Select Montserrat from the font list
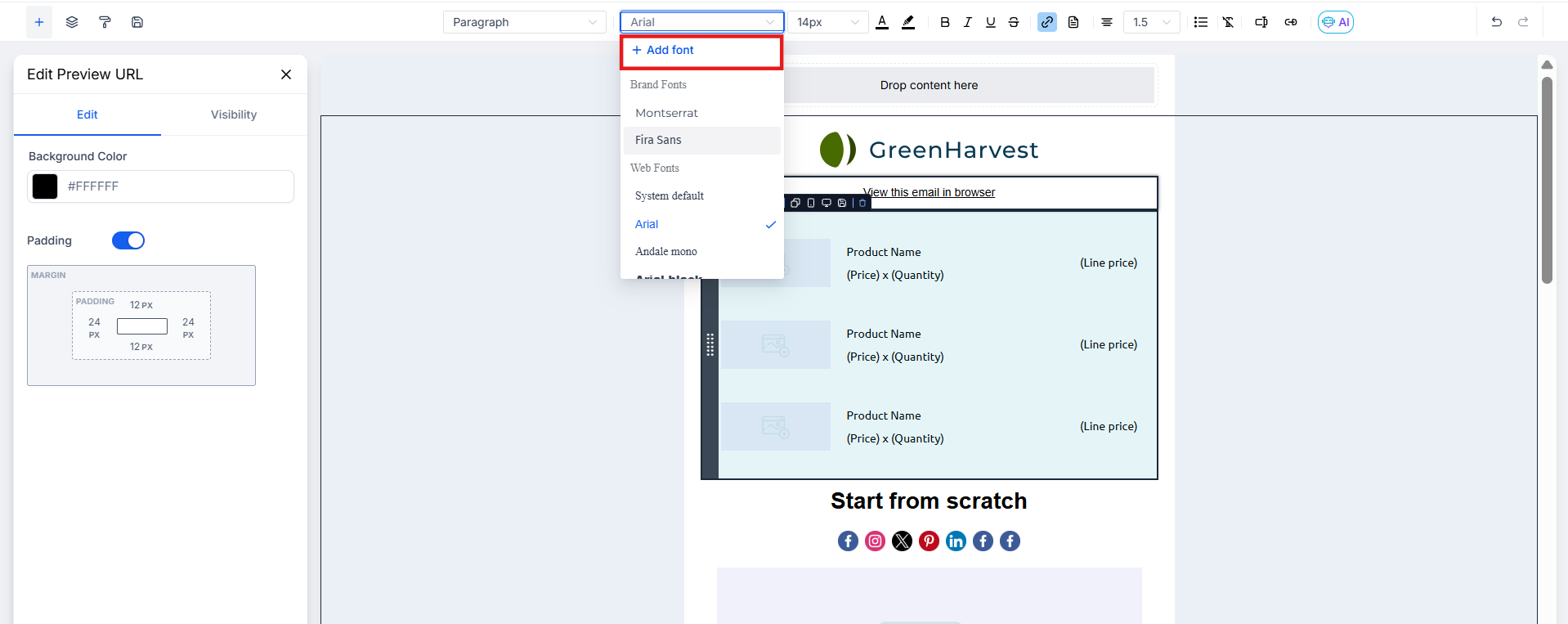Image resolution: width=1568 pixels, height=624 pixels. click(x=666, y=113)
